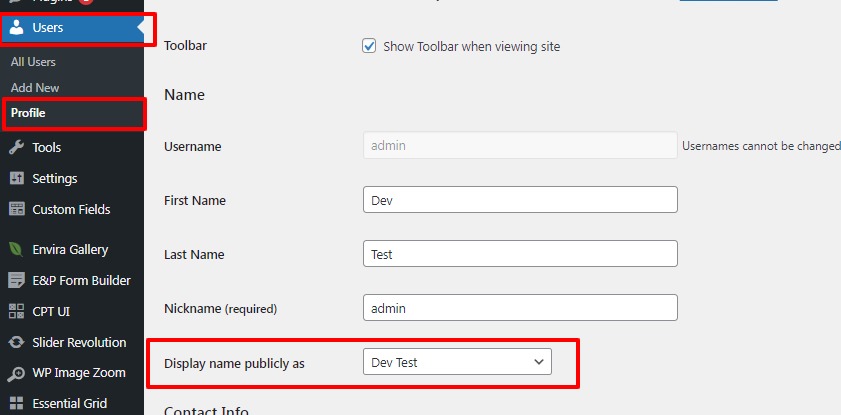
Task: Click the CPT UI icon
Action: (x=16, y=311)
